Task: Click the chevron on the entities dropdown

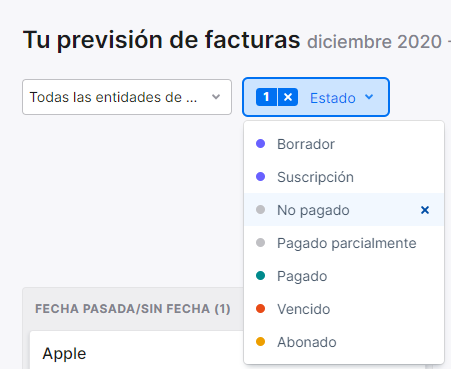Action: 216,97
